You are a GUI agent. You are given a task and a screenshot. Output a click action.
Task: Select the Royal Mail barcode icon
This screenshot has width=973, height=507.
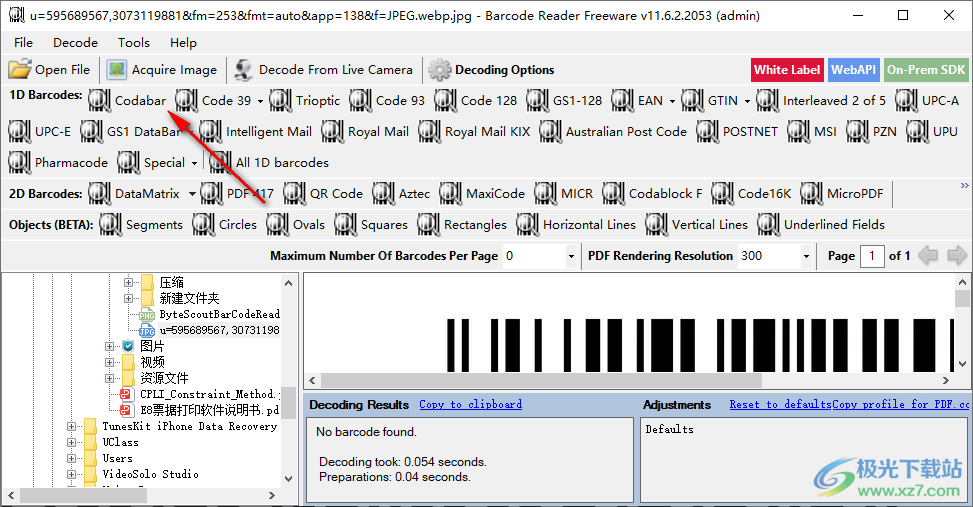click(332, 132)
